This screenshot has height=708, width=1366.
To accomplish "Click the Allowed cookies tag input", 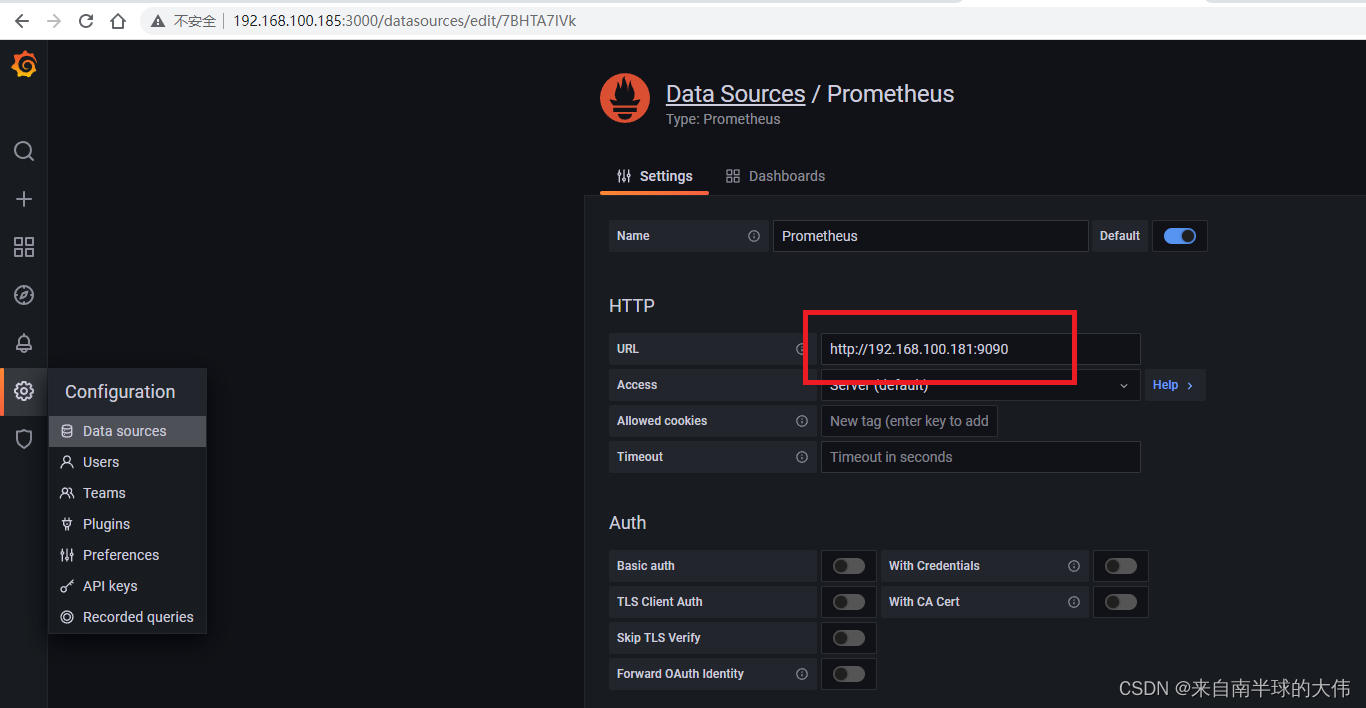I will [x=909, y=421].
